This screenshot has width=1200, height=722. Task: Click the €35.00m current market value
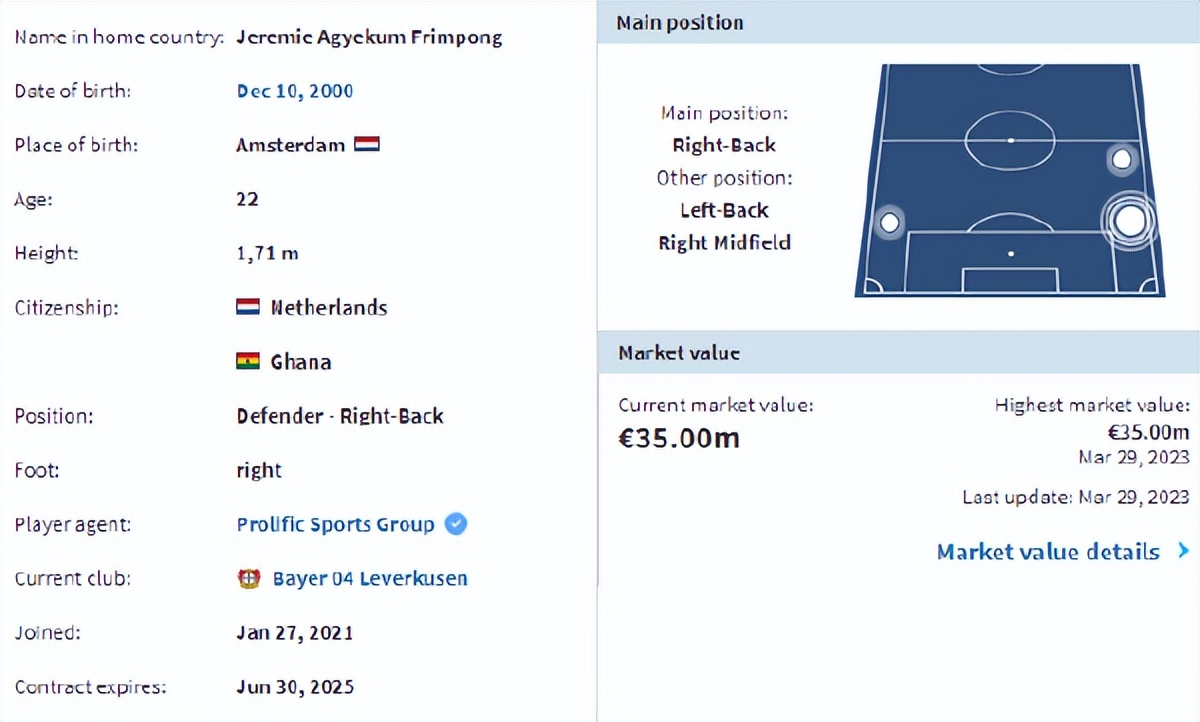[679, 437]
